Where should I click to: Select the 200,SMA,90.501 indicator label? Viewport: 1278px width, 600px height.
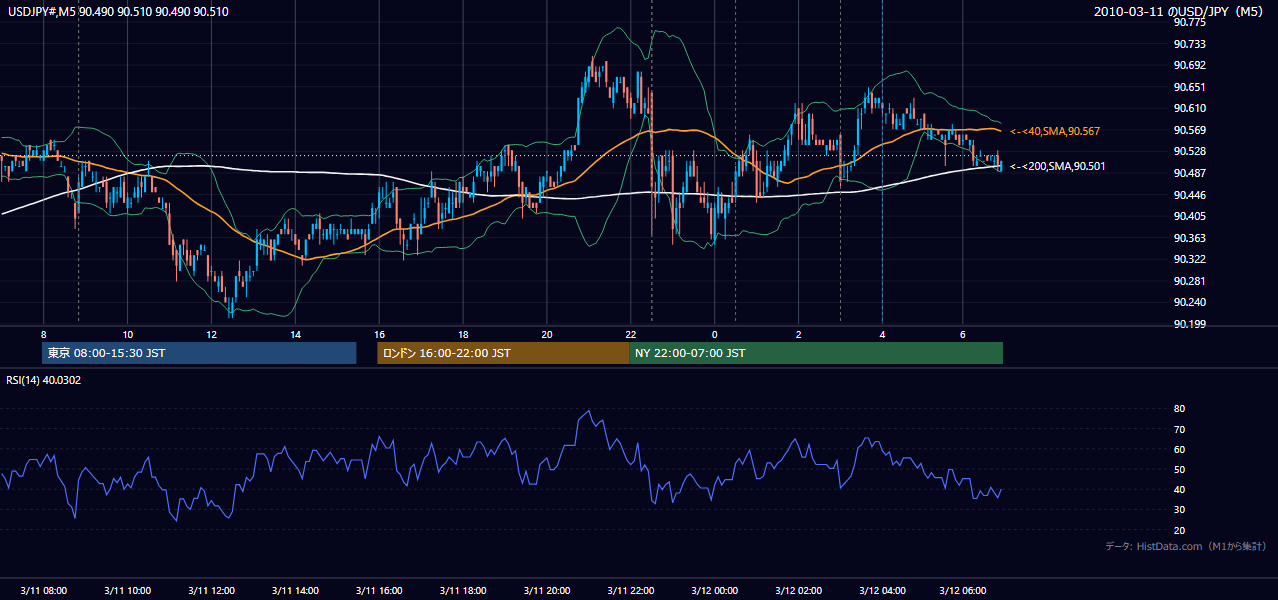pyautogui.click(x=1057, y=167)
